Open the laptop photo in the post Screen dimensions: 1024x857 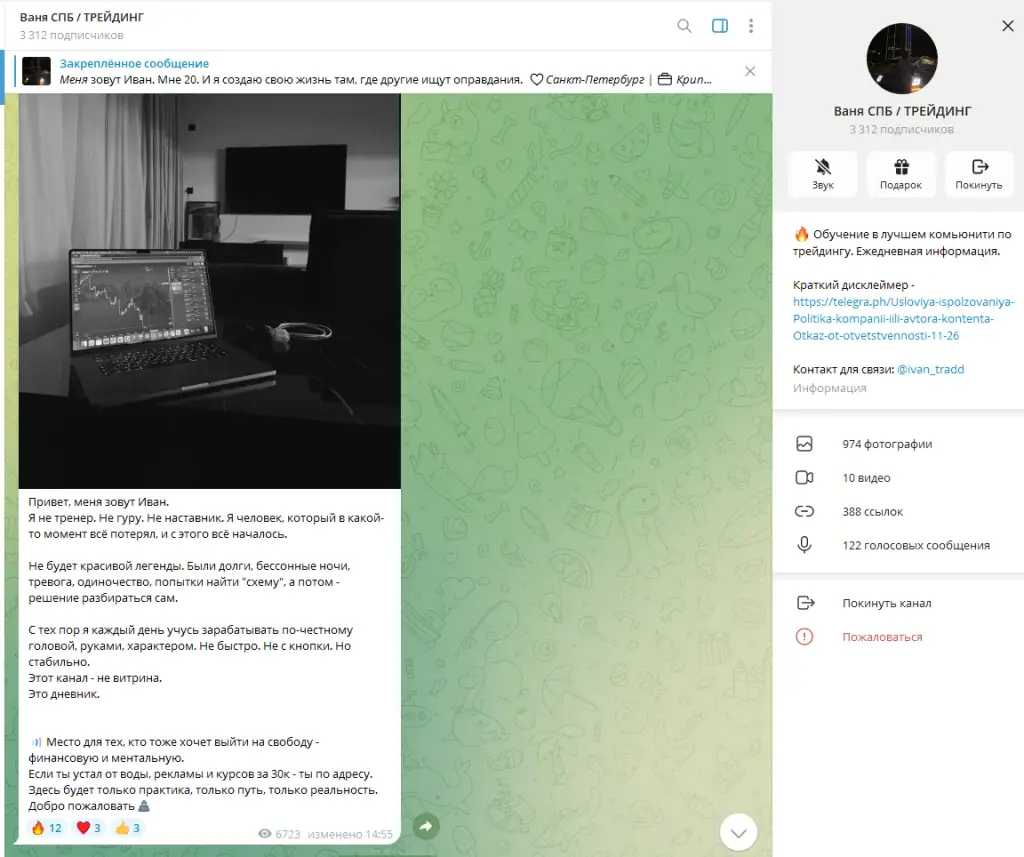(x=210, y=291)
